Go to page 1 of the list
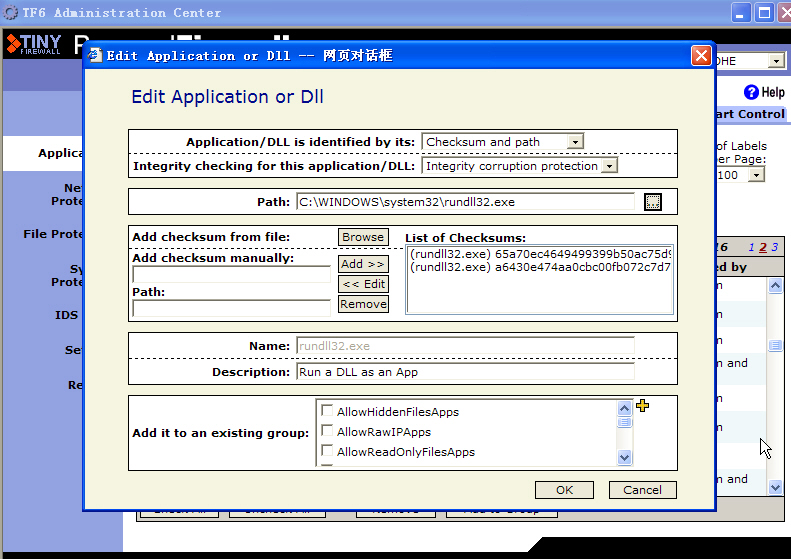 tap(753, 247)
